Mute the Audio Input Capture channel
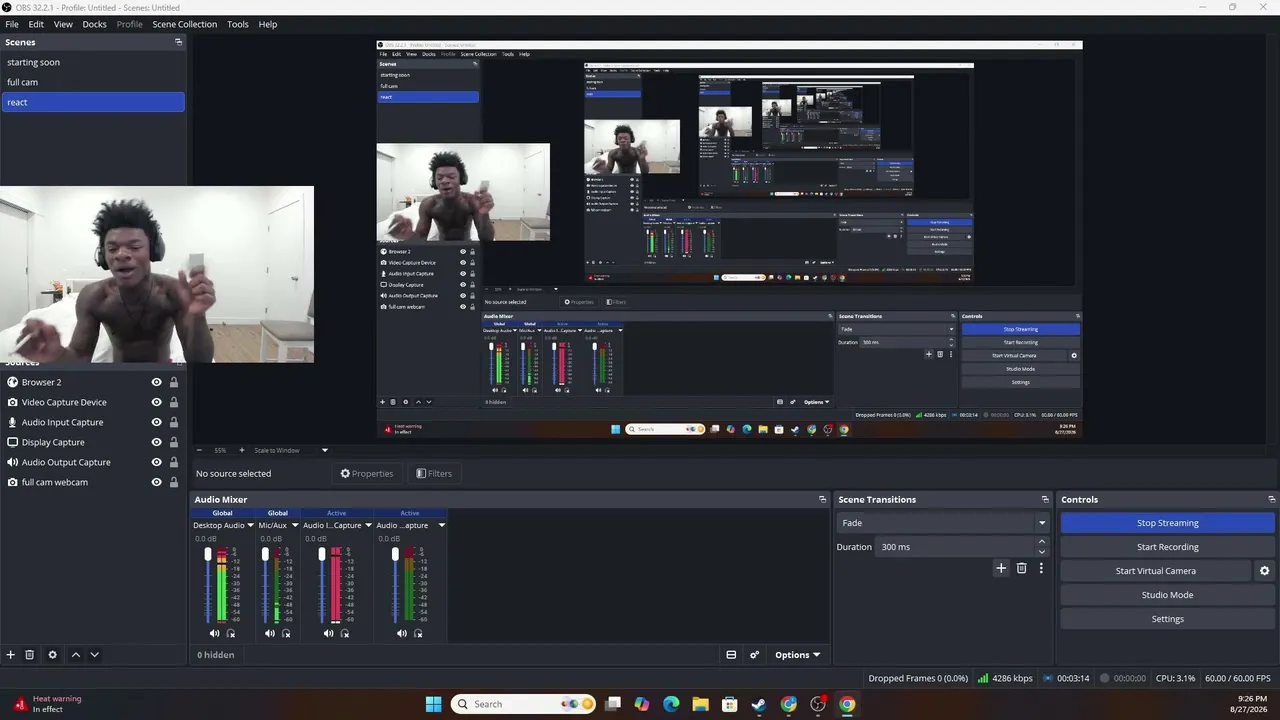 (328, 633)
